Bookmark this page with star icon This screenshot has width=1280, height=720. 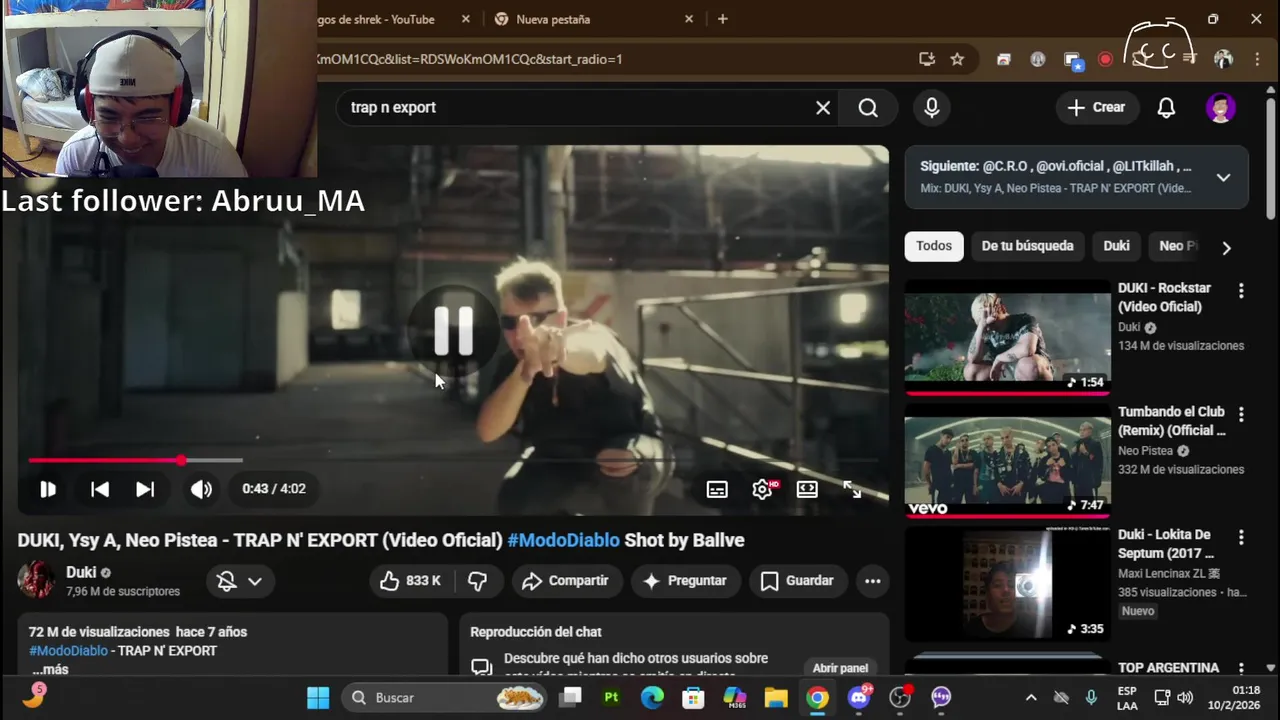(957, 59)
